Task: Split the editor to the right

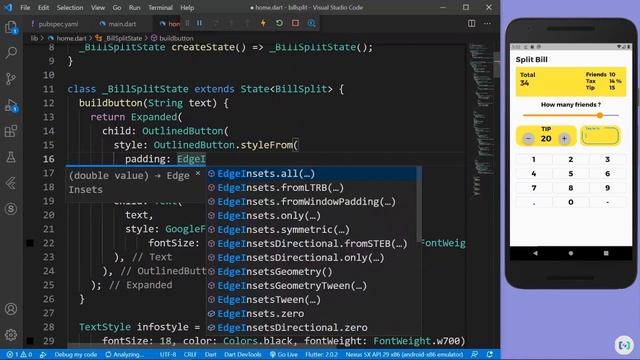Action: pyautogui.click(x=471, y=23)
